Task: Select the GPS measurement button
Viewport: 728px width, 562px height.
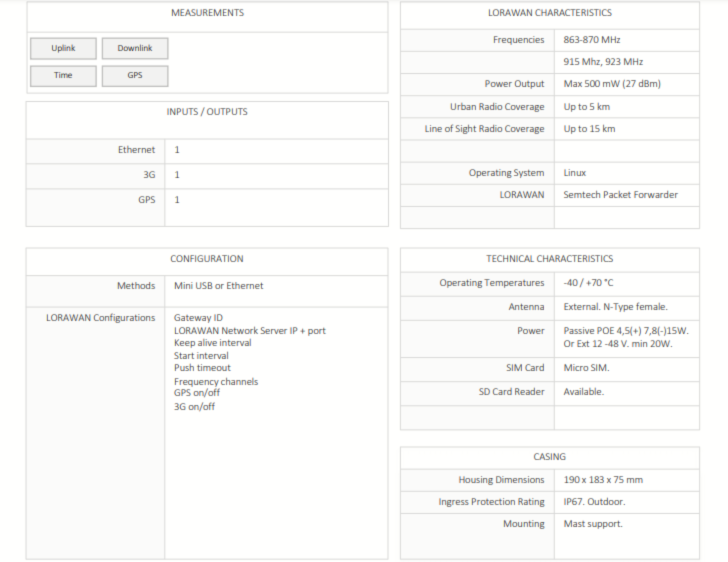Action: pyautogui.click(x=135, y=76)
